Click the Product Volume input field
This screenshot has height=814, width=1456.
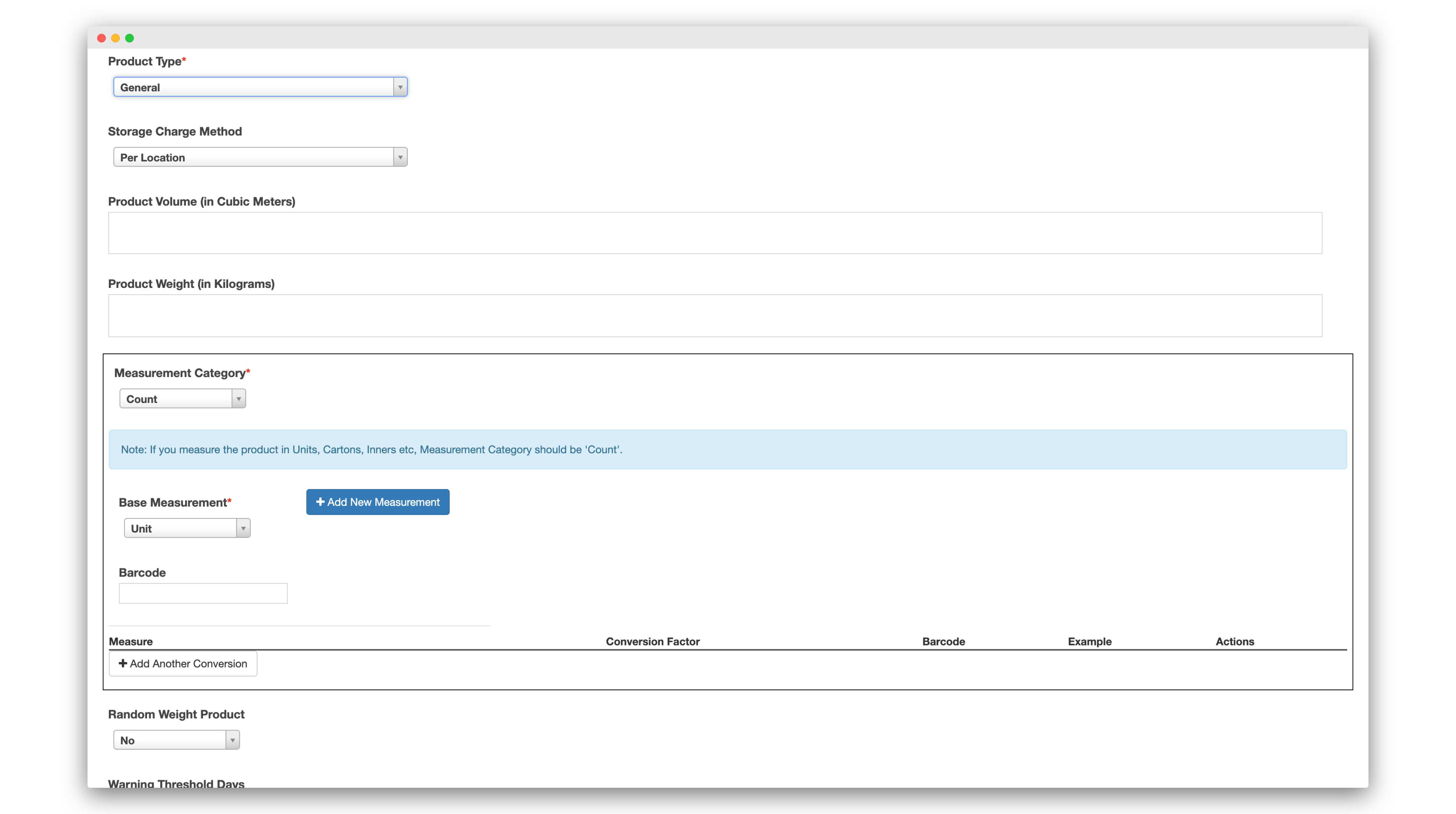[x=714, y=233]
